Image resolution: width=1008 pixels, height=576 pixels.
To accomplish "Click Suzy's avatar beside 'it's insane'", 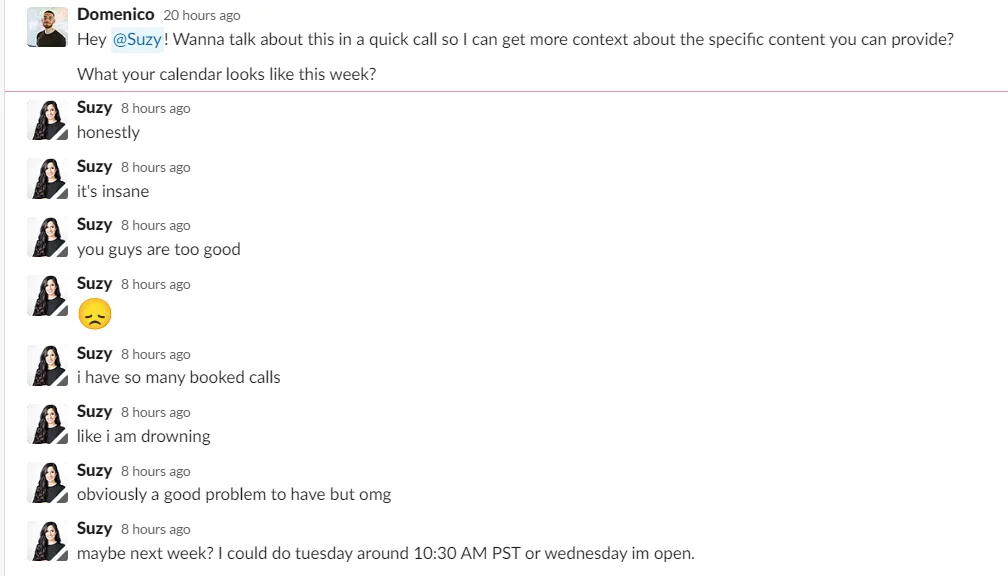I will point(48,179).
